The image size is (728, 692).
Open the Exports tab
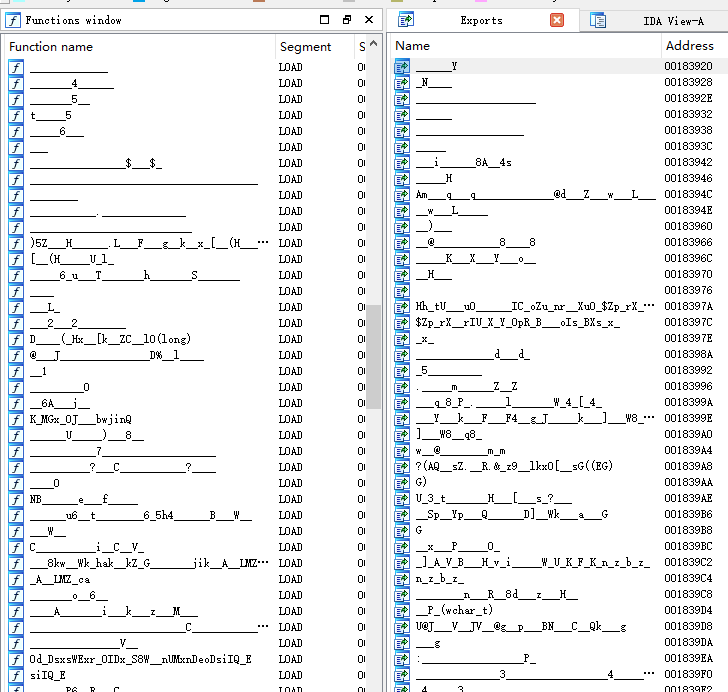(481, 20)
